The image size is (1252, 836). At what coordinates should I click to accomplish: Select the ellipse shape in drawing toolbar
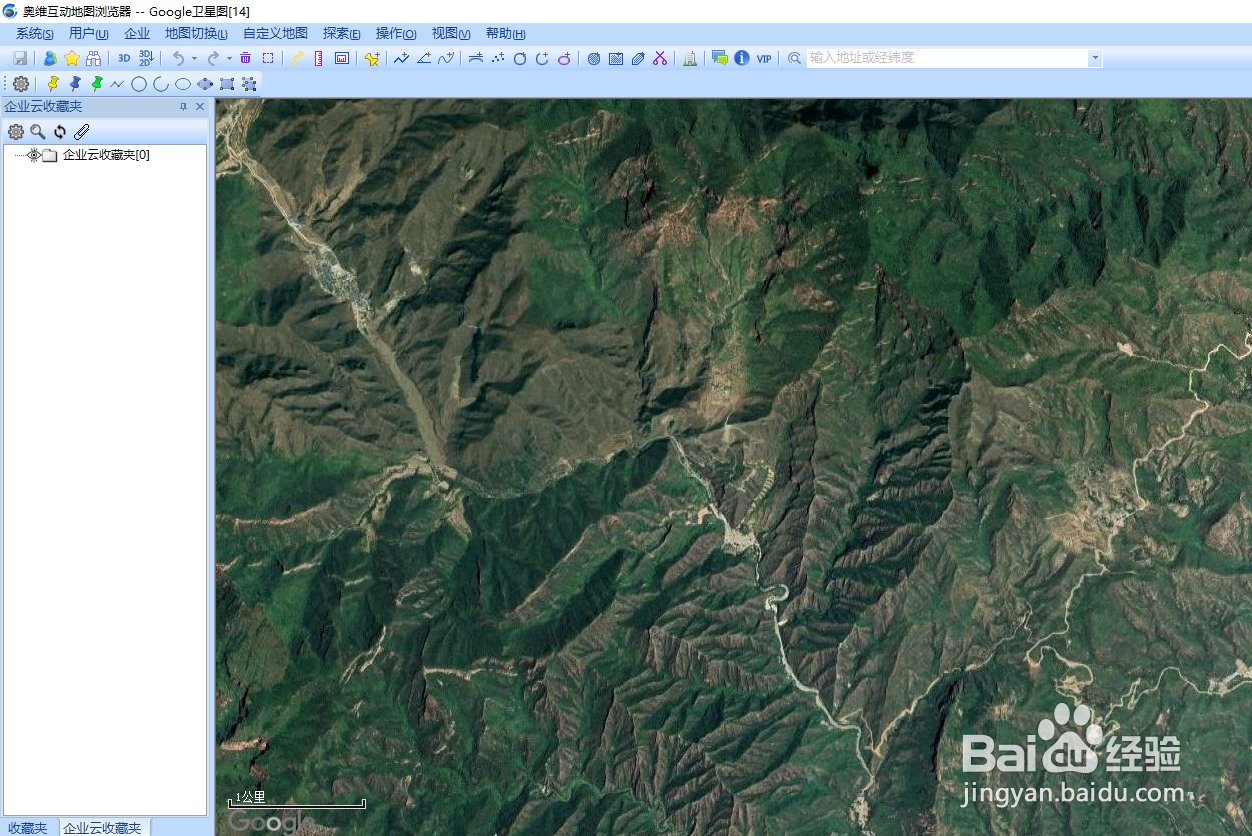(x=183, y=84)
